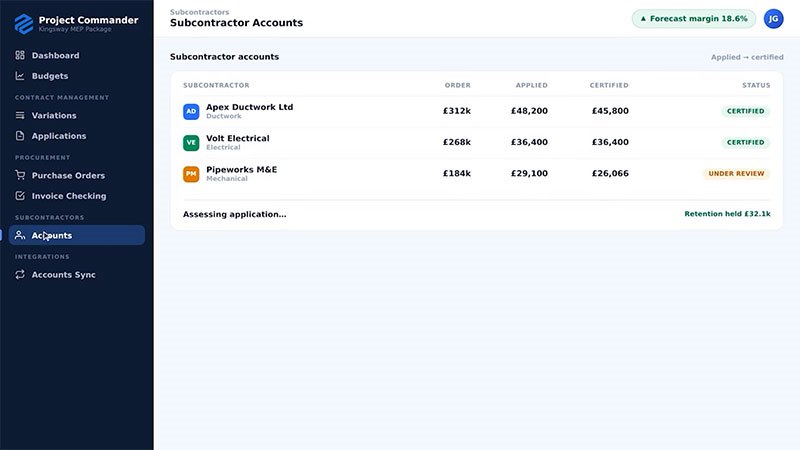Select the Accounts sidebar label
Screen dimensions: 800x450
click(52, 235)
